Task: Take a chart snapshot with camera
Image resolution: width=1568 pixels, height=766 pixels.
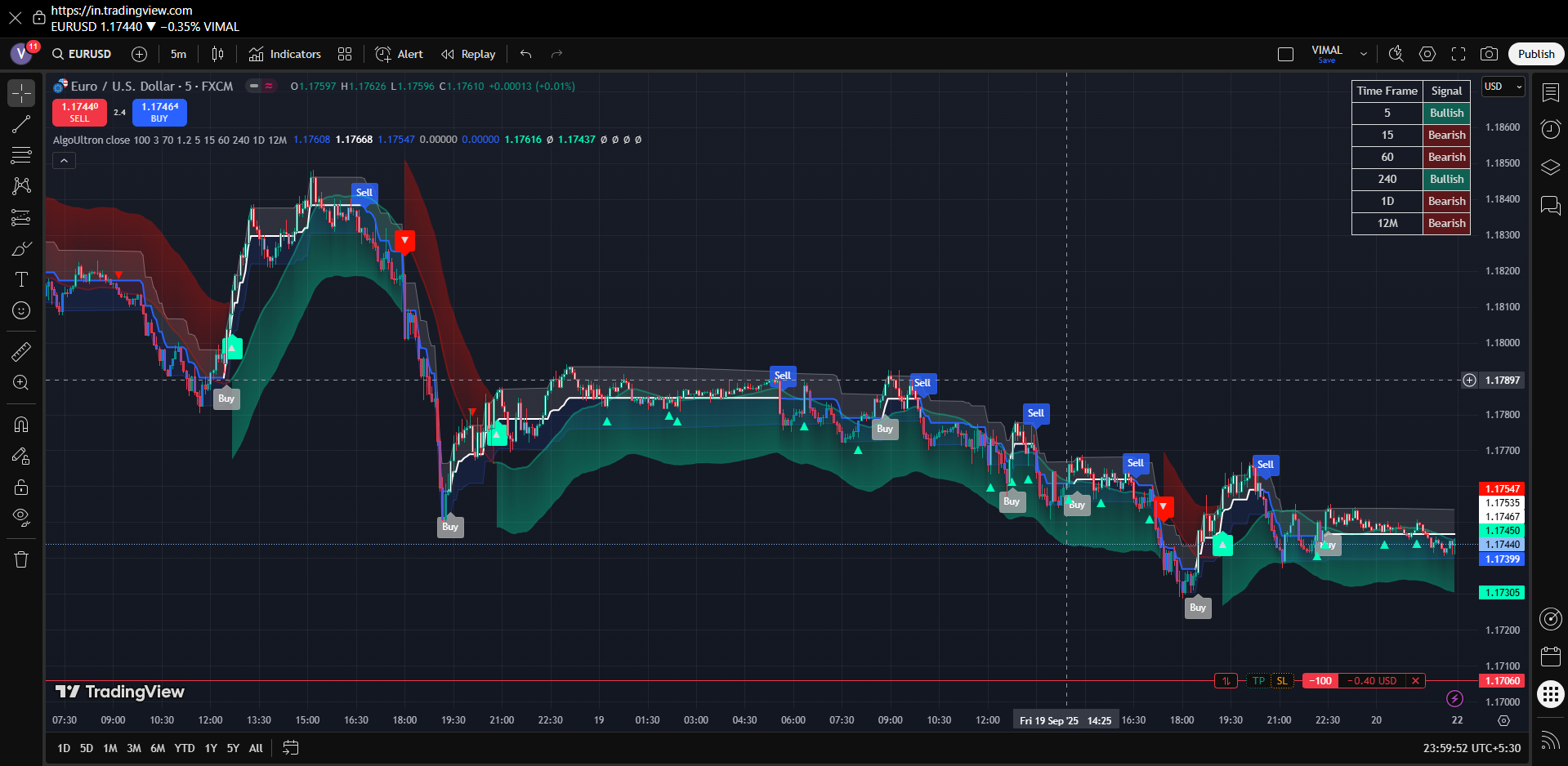Action: pos(1490,54)
